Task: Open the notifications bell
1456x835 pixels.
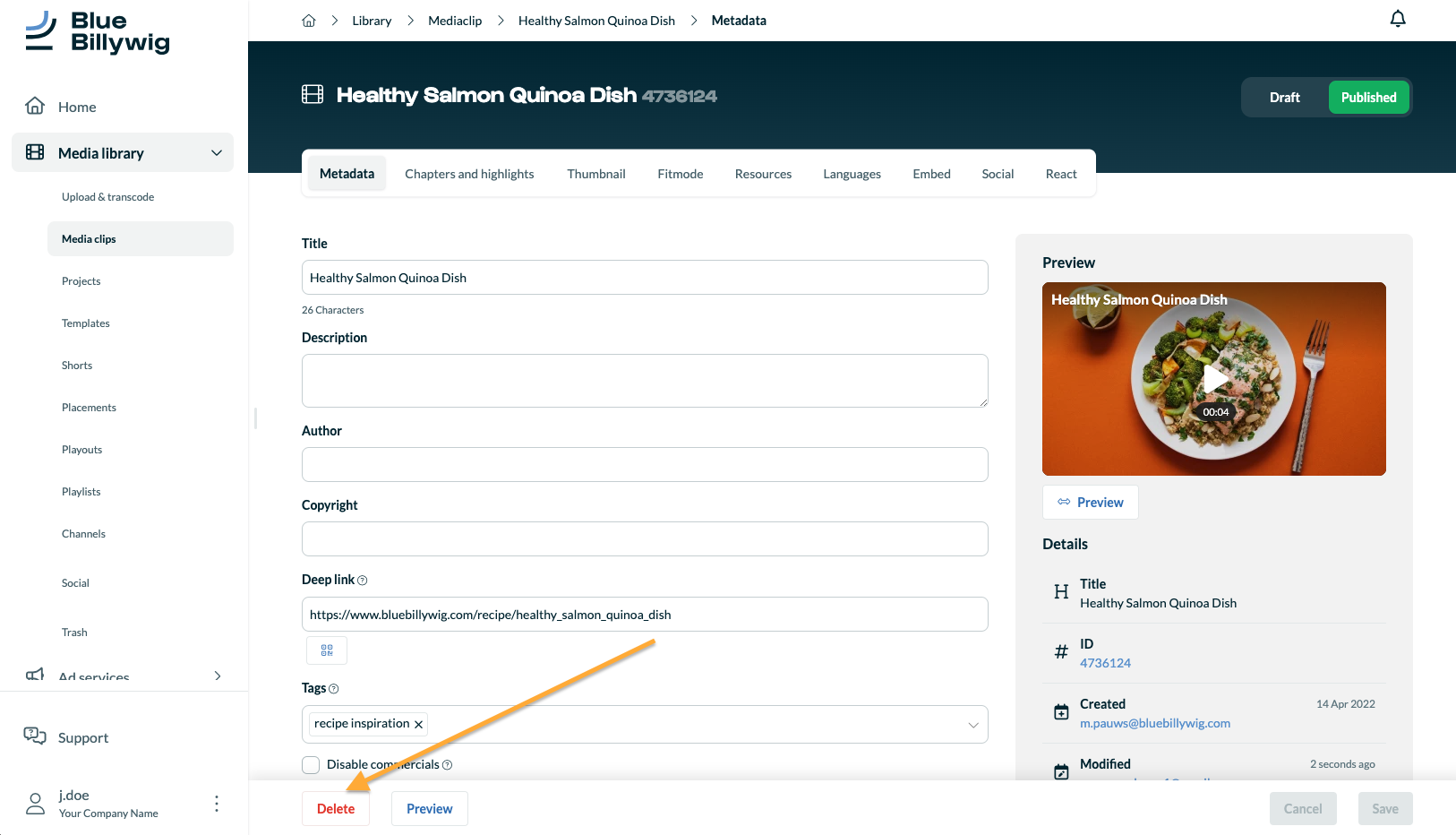Action: point(1398,19)
